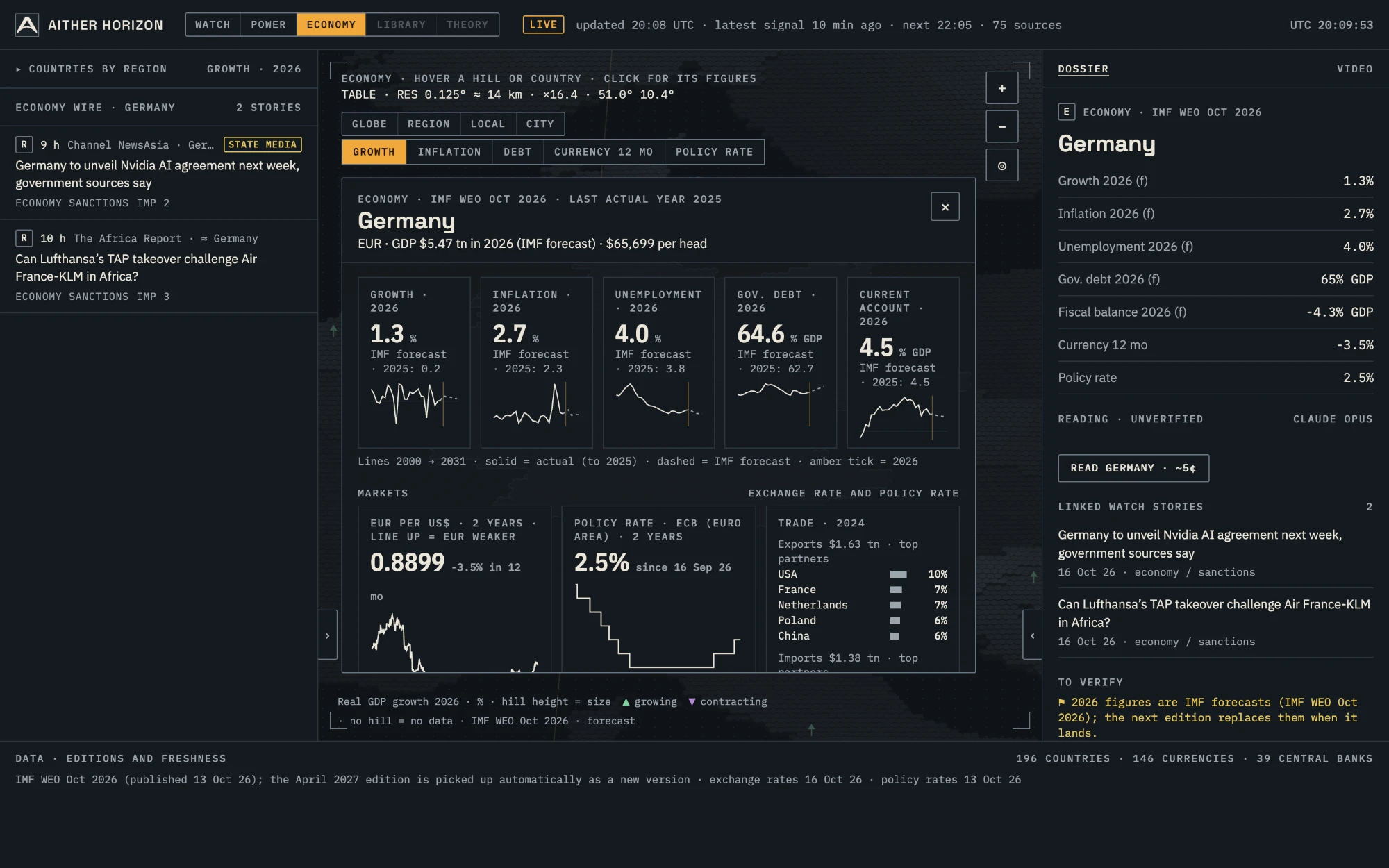1389x868 pixels.
Task: Click the Gov. Debt 2026 stat card
Action: tap(781, 362)
